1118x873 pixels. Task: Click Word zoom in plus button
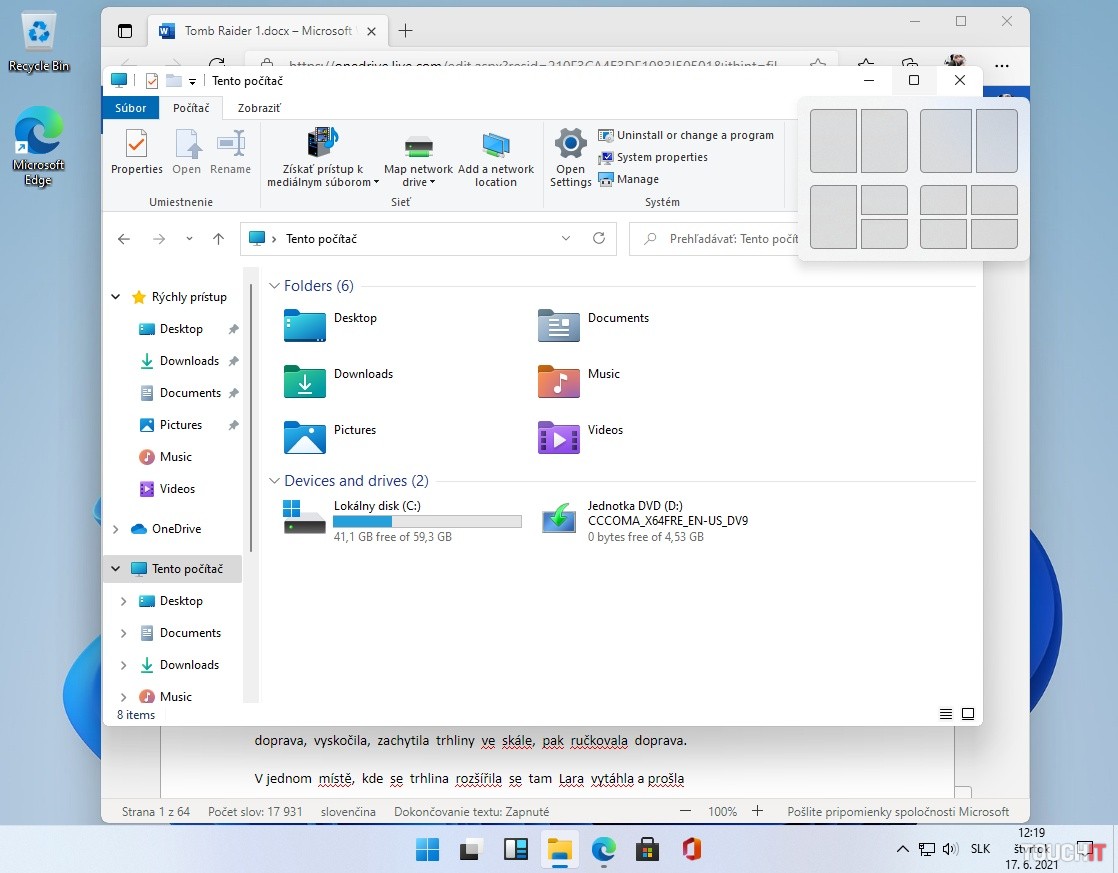[757, 811]
